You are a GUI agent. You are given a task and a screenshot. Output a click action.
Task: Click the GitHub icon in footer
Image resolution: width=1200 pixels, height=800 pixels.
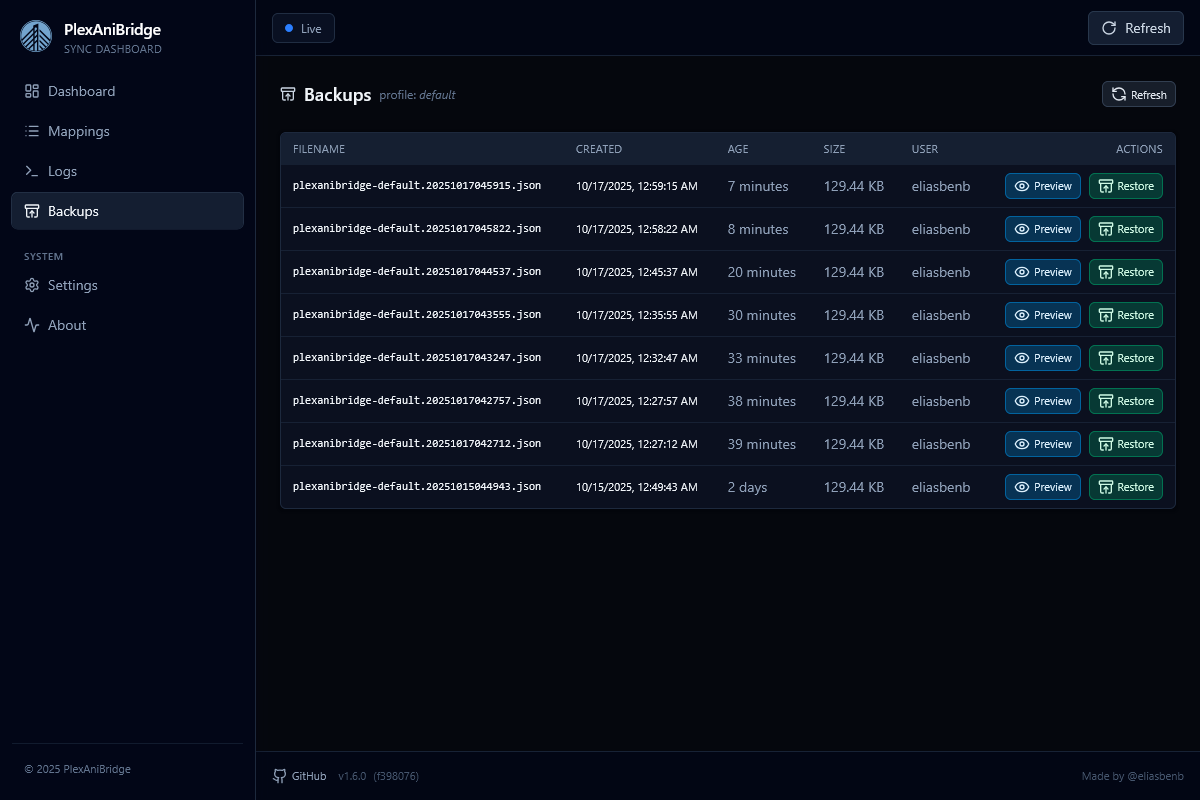point(280,776)
